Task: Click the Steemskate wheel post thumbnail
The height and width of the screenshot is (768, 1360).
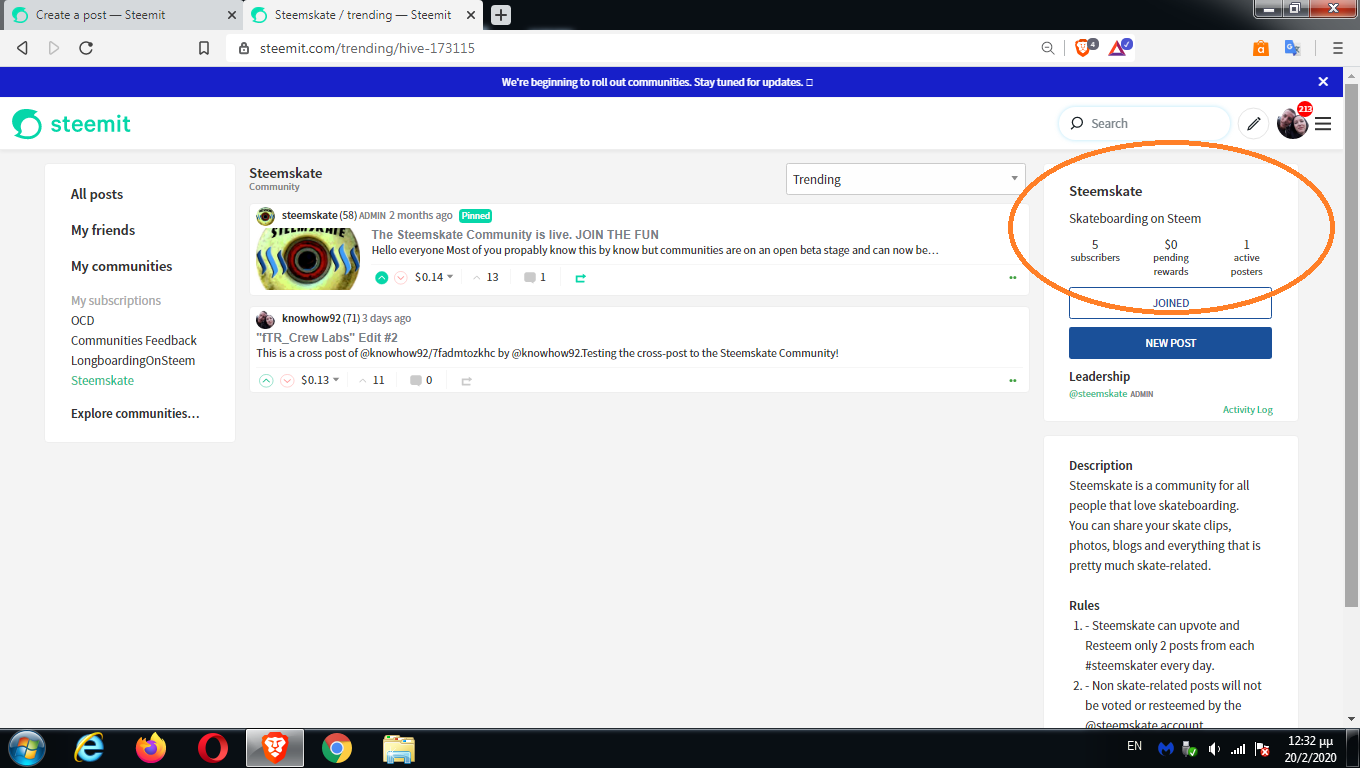Action: point(309,259)
